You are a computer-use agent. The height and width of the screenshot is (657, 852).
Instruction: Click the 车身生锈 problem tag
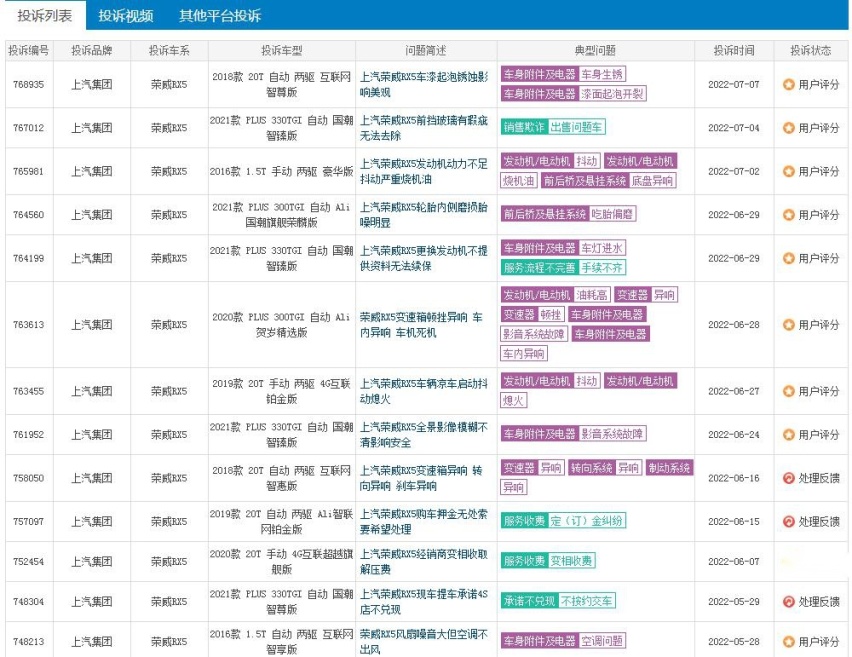[602, 74]
